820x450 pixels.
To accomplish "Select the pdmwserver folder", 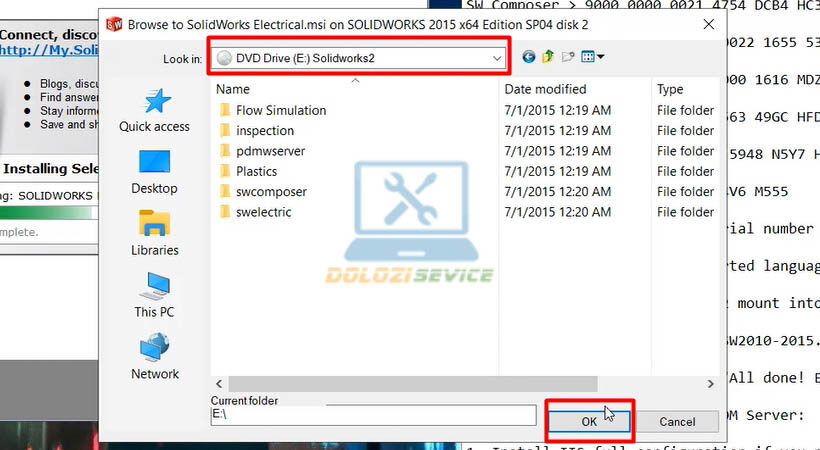I will click(270, 151).
